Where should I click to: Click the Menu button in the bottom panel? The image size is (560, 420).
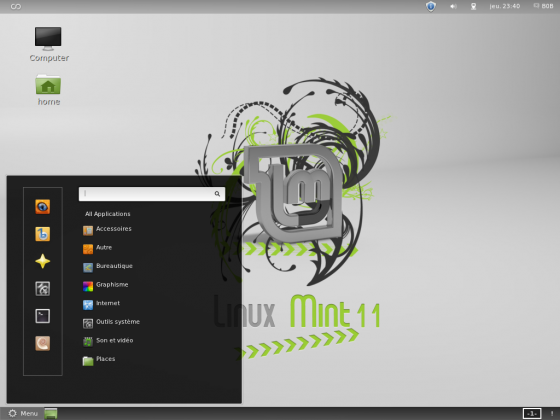click(x=23, y=413)
